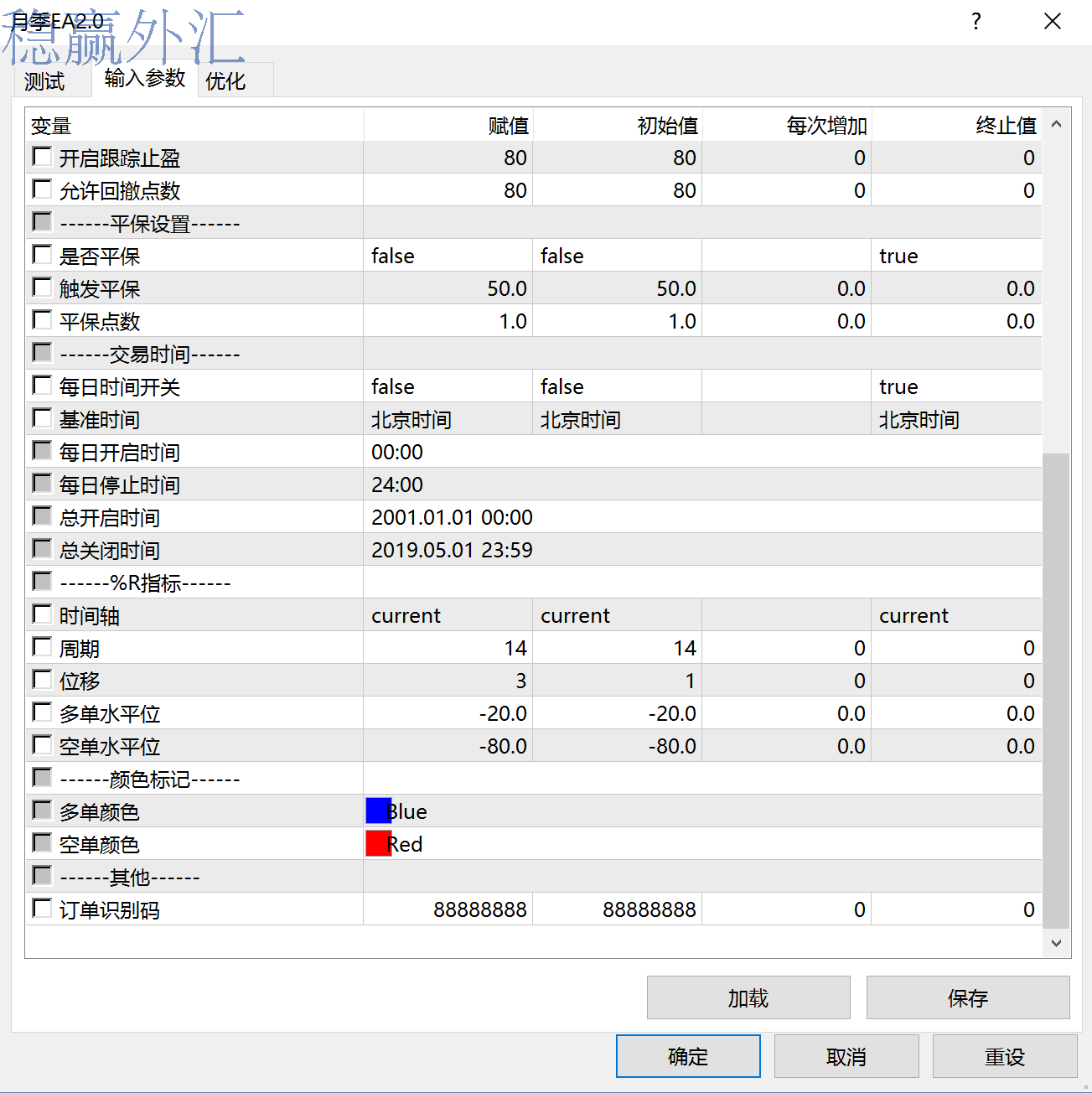Select the 时间轴 初始值 current cell
The image size is (1092, 1093).
617,614
